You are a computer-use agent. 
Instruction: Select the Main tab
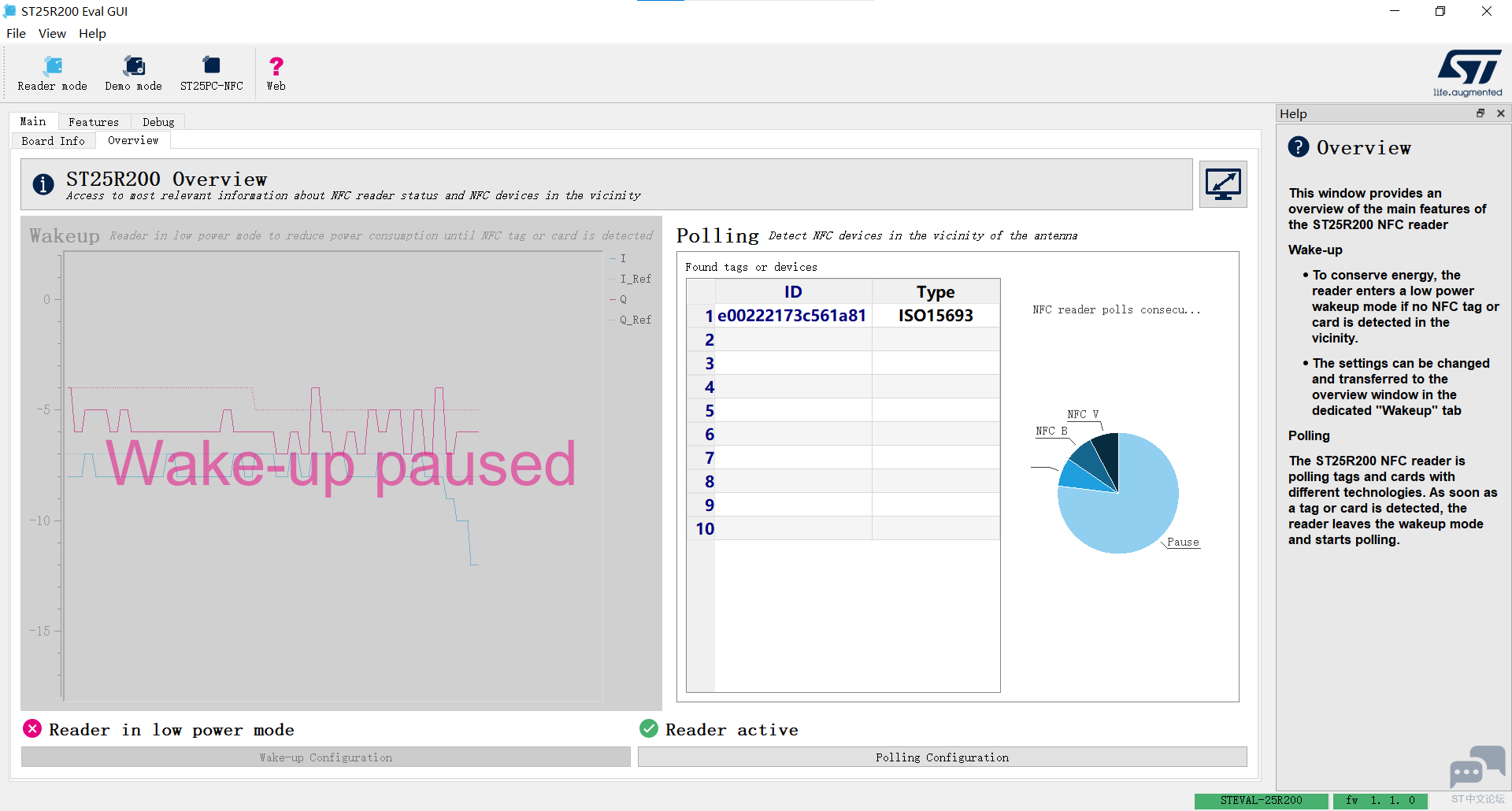point(33,121)
